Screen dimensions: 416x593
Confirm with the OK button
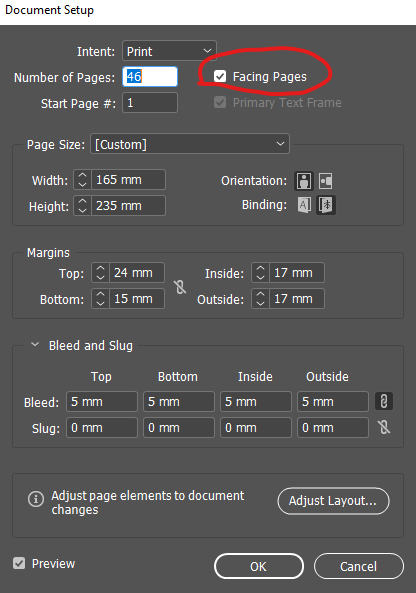259,566
